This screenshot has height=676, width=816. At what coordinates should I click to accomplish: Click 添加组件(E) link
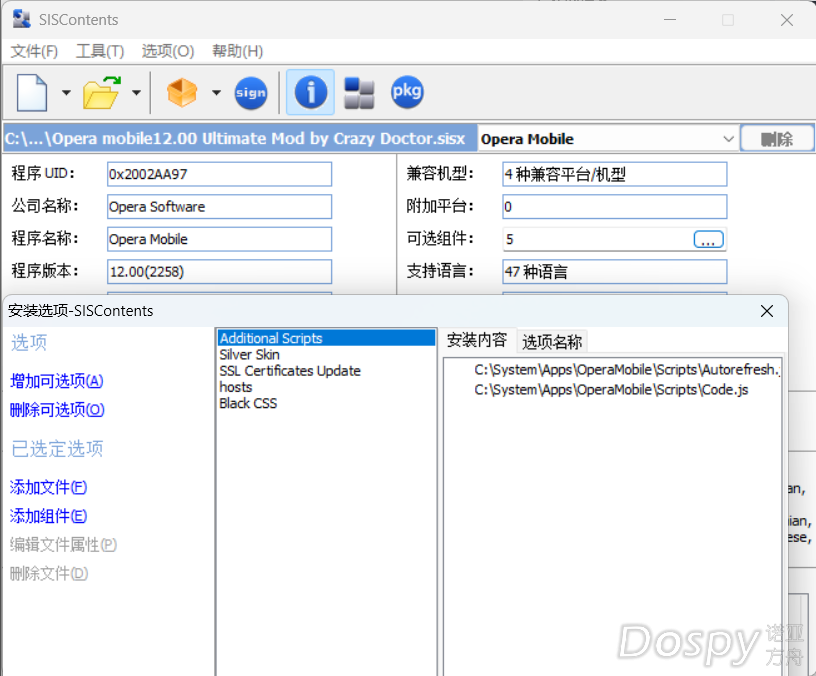(48, 516)
